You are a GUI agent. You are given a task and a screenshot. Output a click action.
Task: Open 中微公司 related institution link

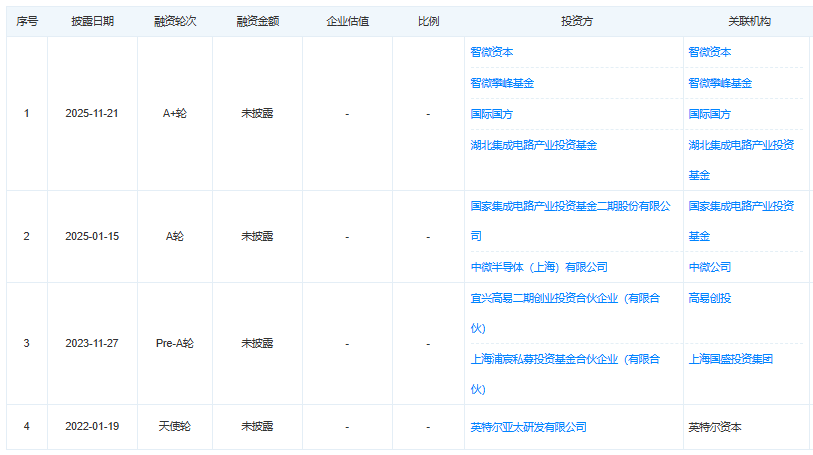coord(709,267)
